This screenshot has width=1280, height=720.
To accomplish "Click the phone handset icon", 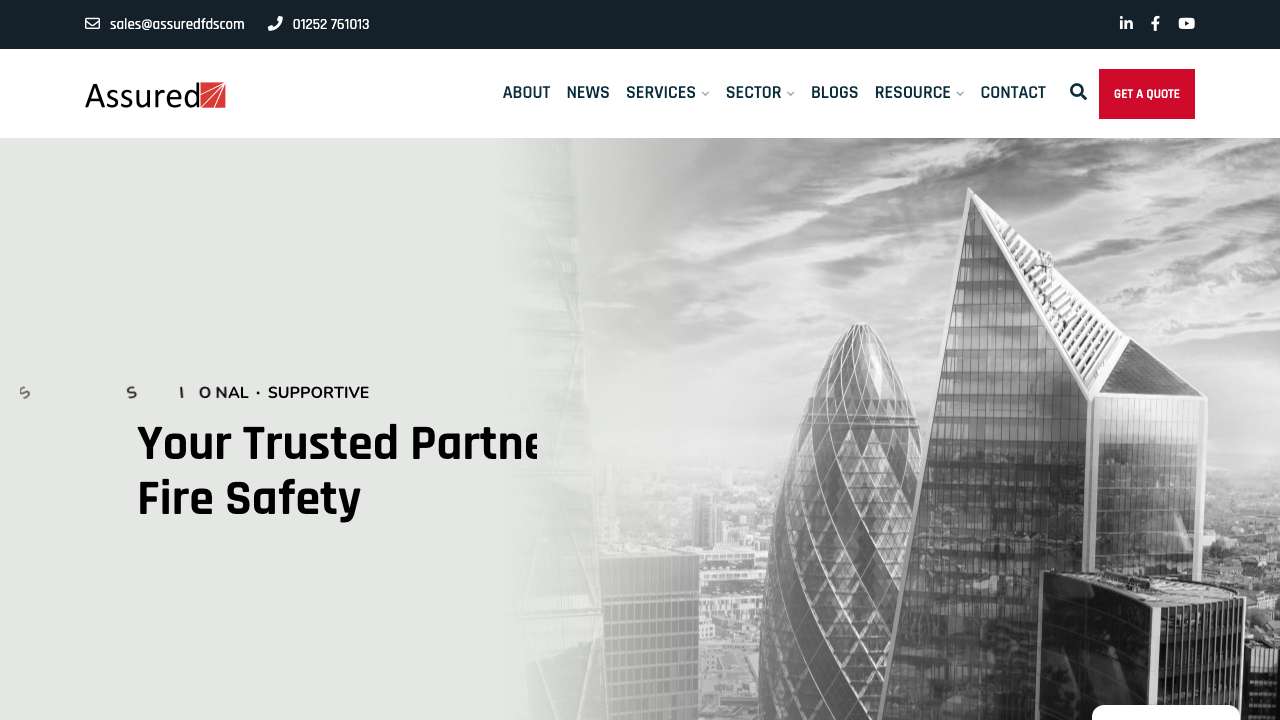I will (x=275, y=24).
